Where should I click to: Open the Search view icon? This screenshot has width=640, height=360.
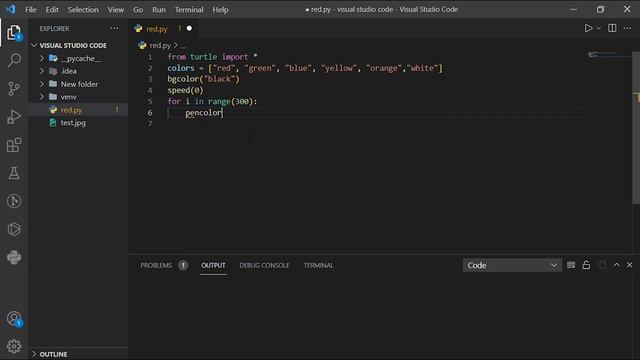14,60
